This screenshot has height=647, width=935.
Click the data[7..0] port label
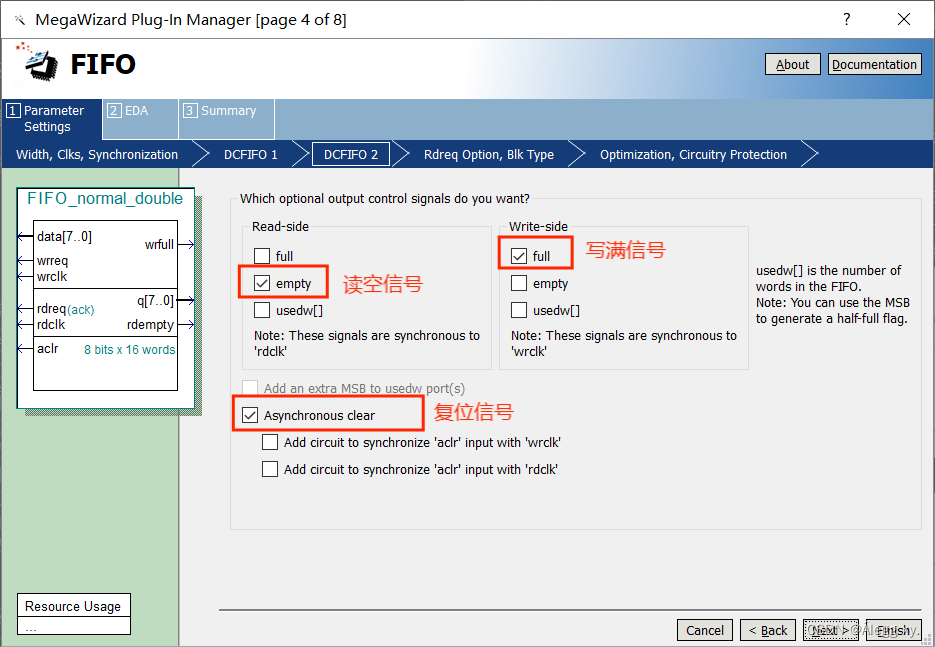click(64, 237)
